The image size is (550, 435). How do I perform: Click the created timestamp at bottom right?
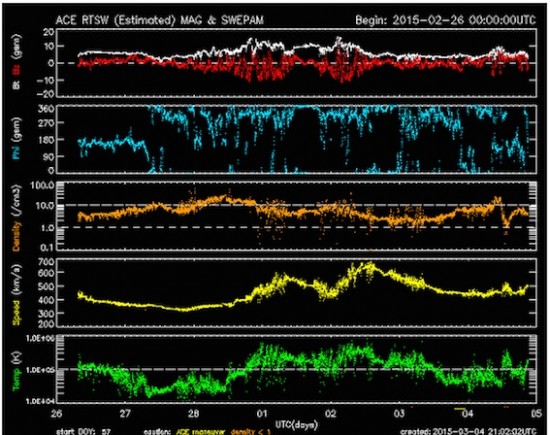click(x=469, y=431)
